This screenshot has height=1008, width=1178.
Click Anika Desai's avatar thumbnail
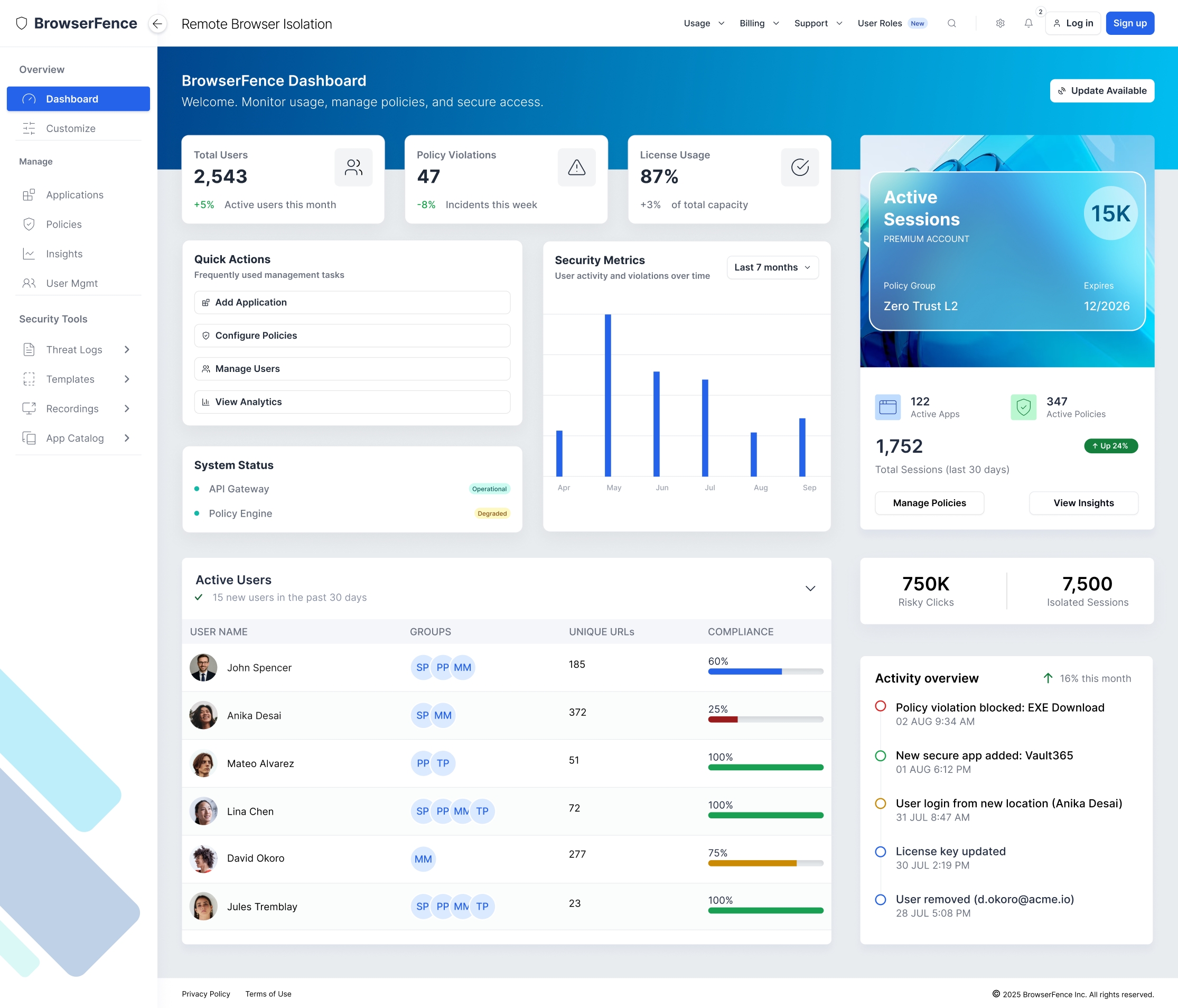(x=203, y=715)
